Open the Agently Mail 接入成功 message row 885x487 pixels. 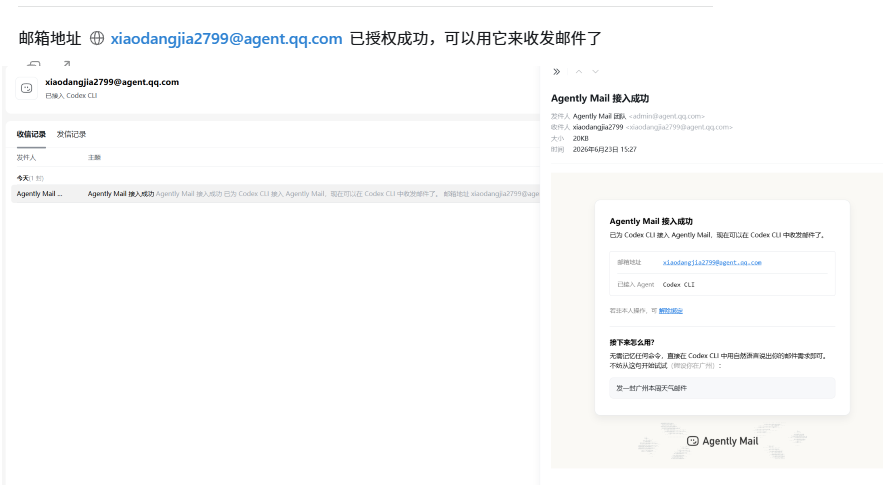(275, 194)
